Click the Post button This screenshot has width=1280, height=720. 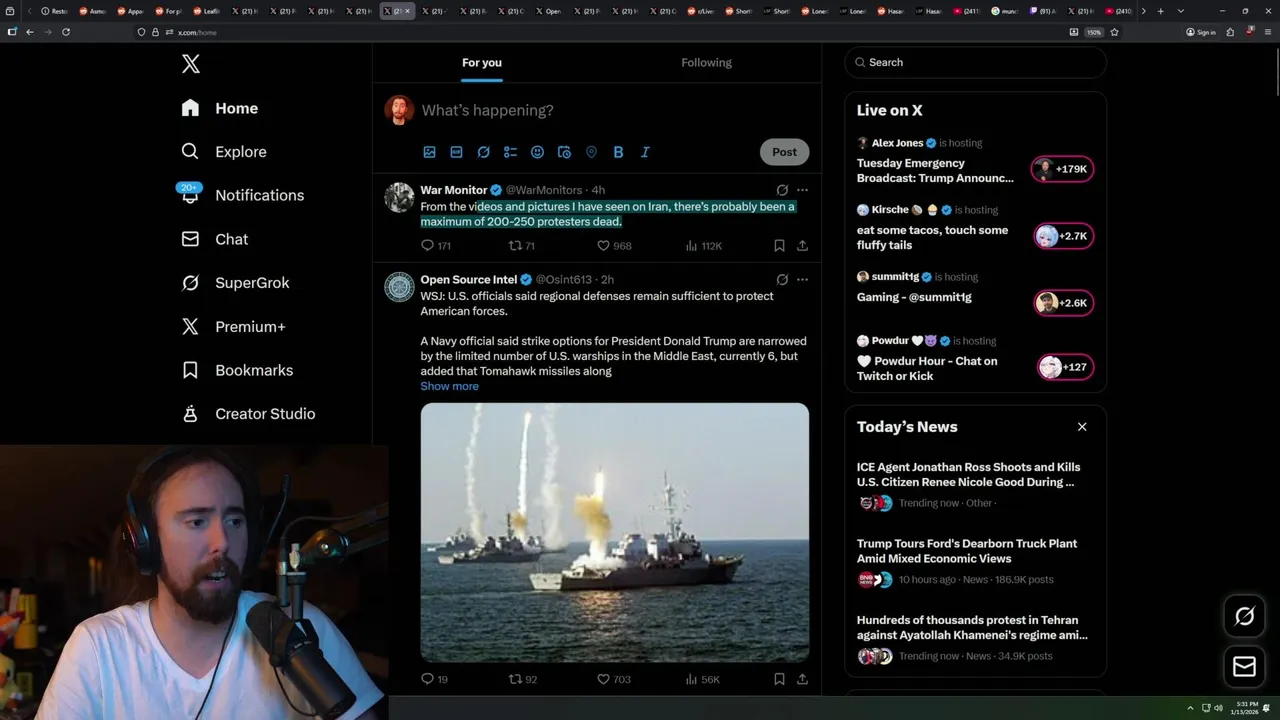tap(784, 152)
